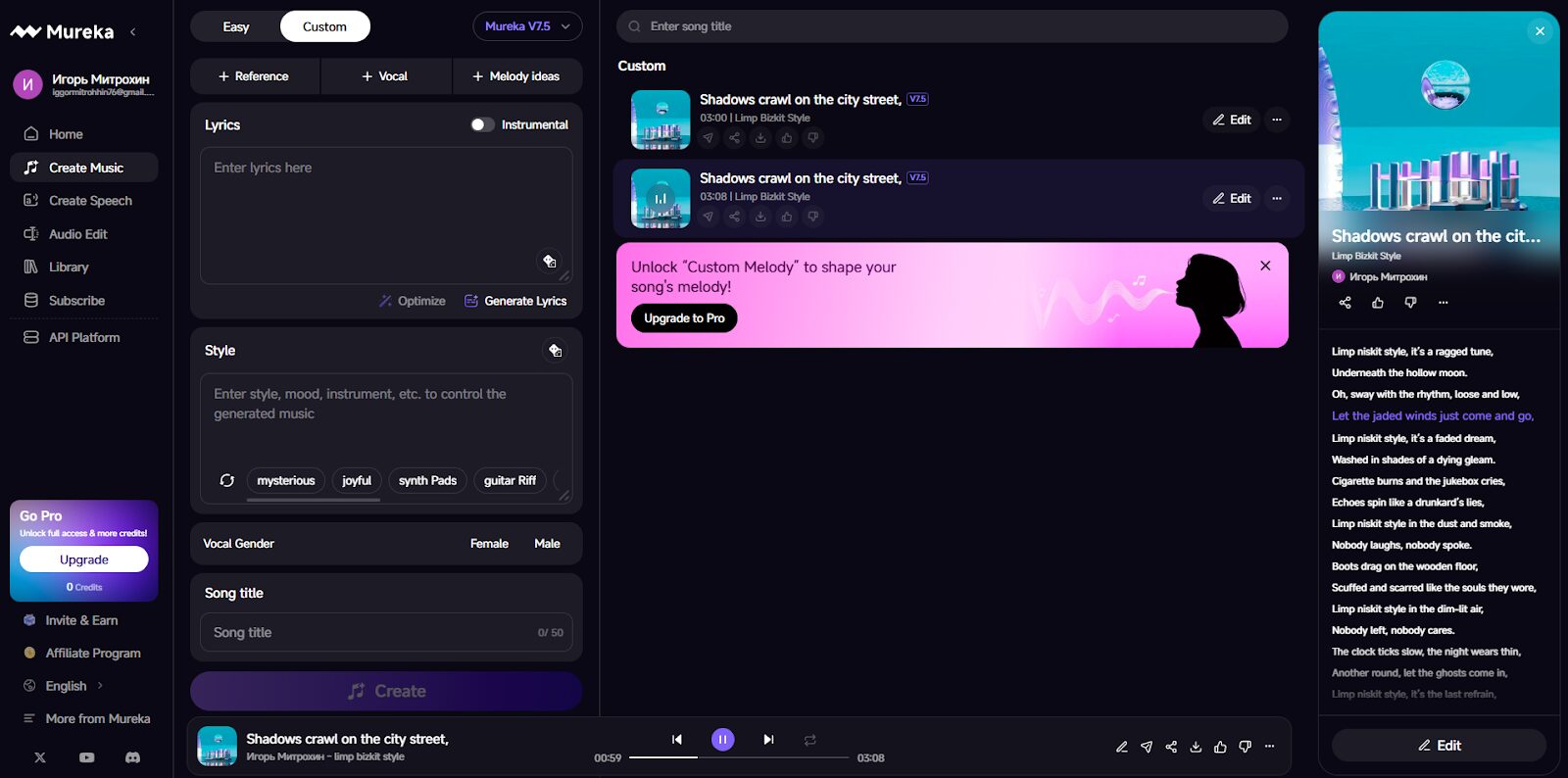Click the download icon in bottom player bar
Image resolution: width=1568 pixels, height=778 pixels.
pyautogui.click(x=1196, y=747)
